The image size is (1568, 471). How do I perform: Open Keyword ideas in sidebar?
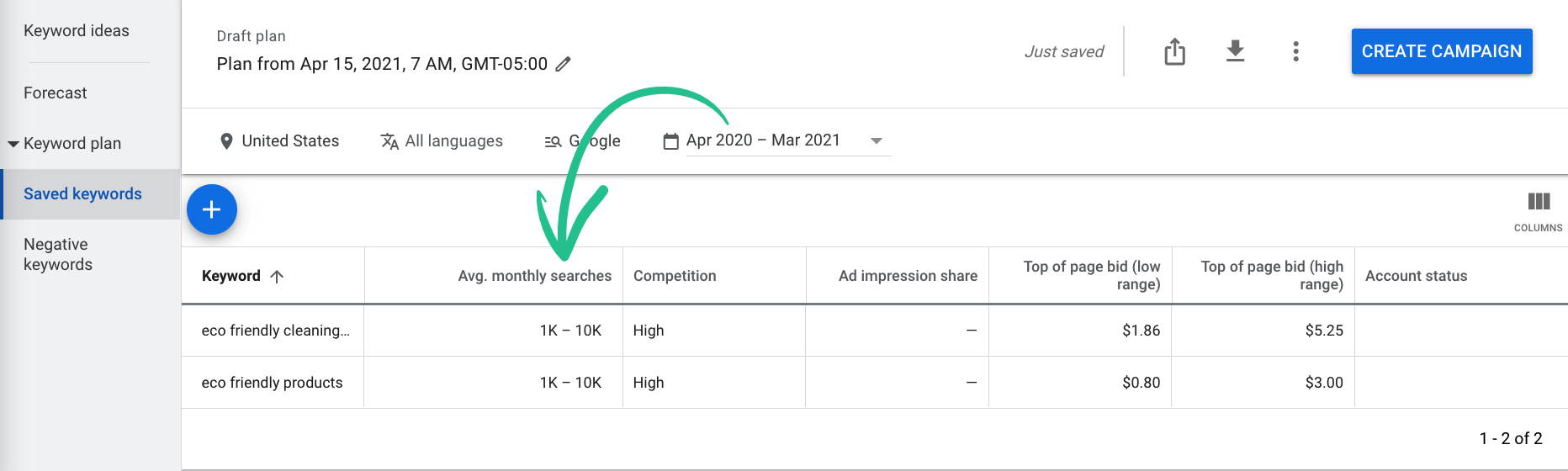(x=77, y=31)
